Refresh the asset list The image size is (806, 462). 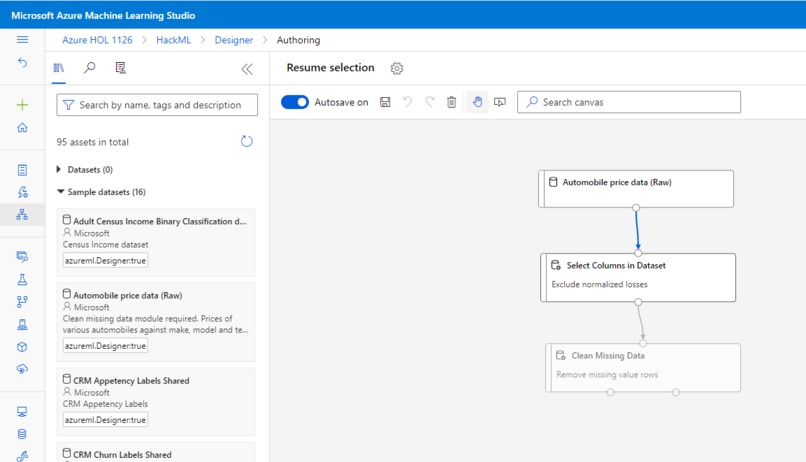(247, 141)
